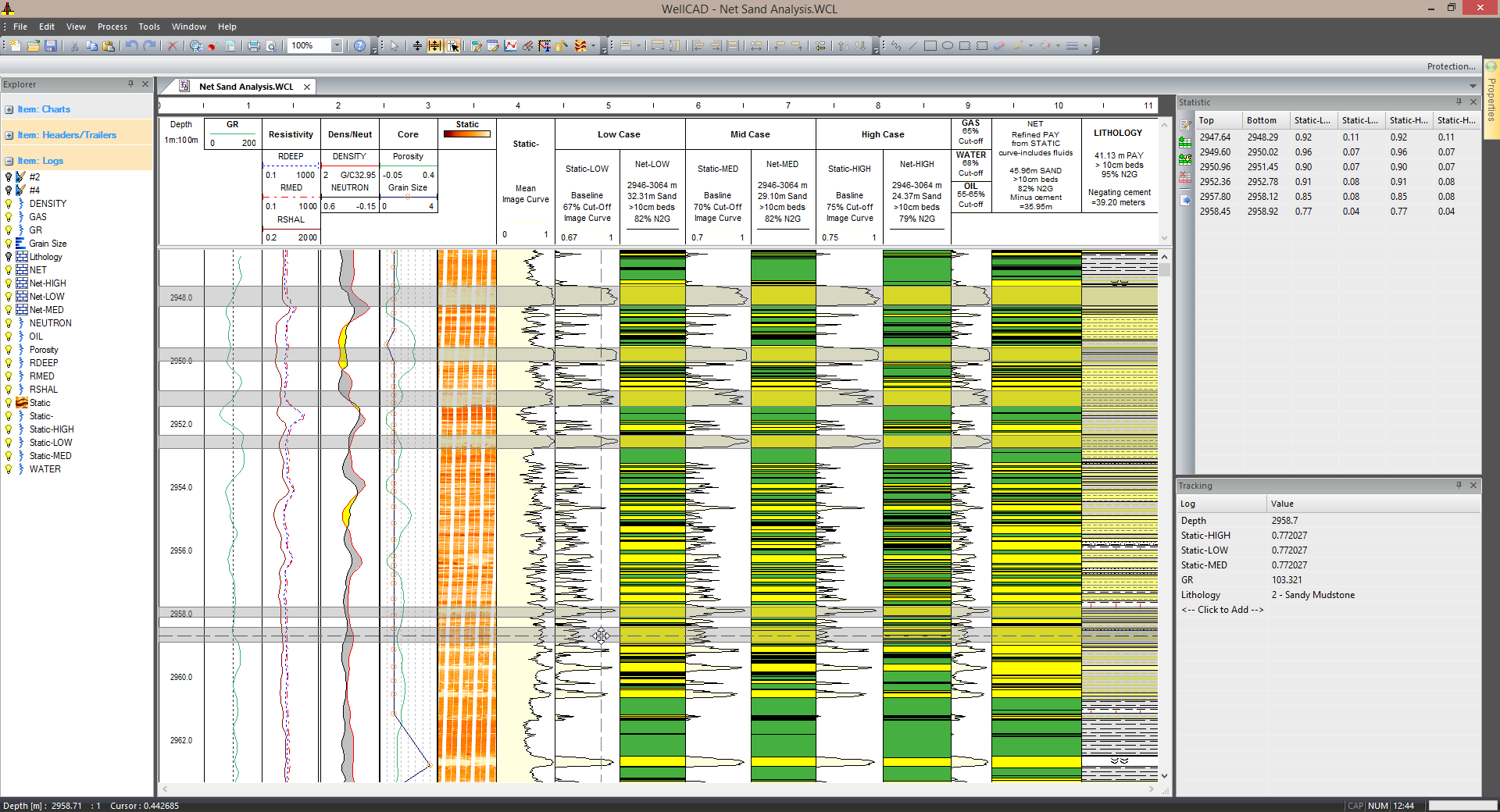Select the rectangle drawing tool

[x=930, y=46]
